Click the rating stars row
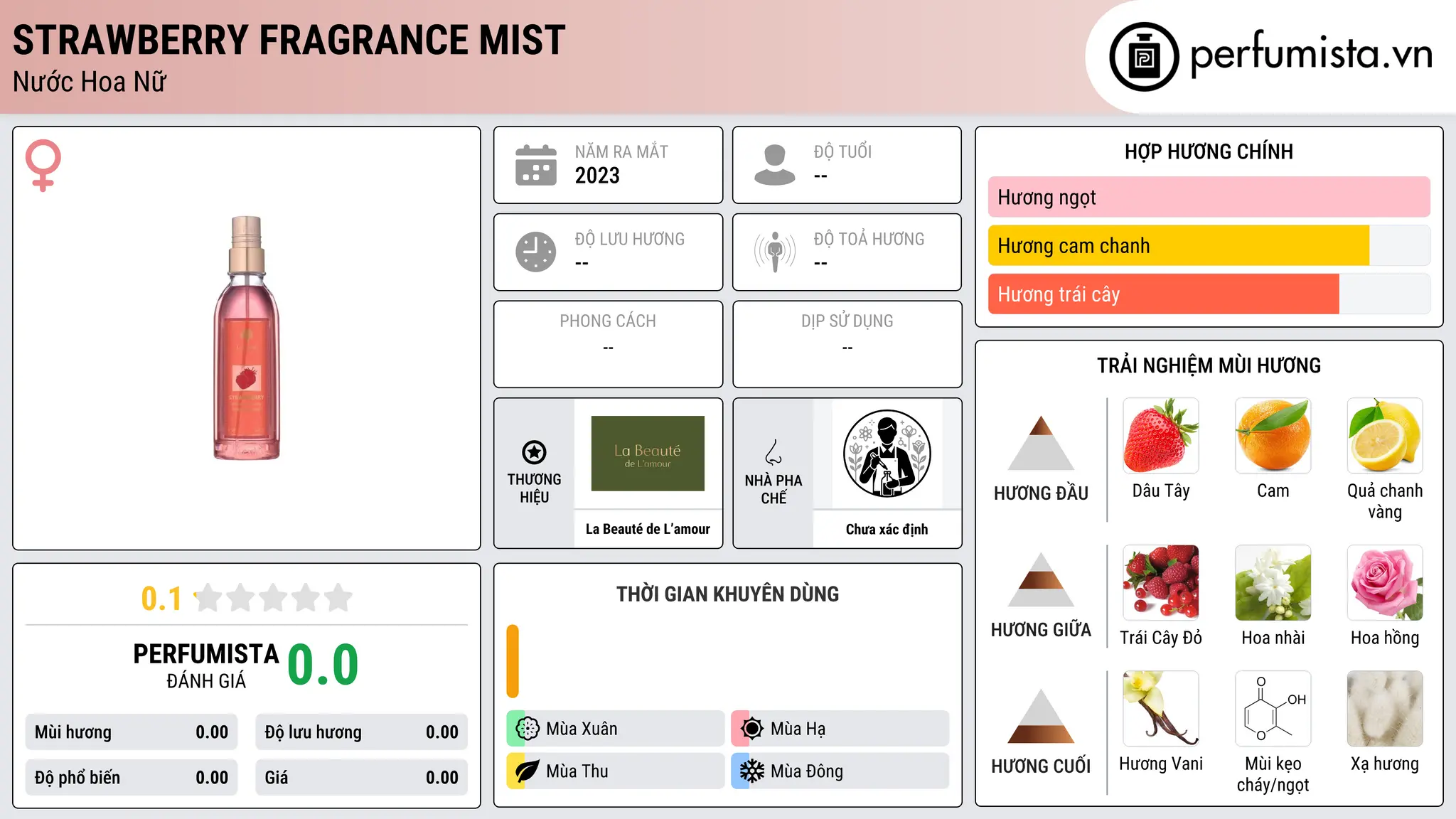Image resolution: width=1456 pixels, height=819 pixels. tap(274, 598)
